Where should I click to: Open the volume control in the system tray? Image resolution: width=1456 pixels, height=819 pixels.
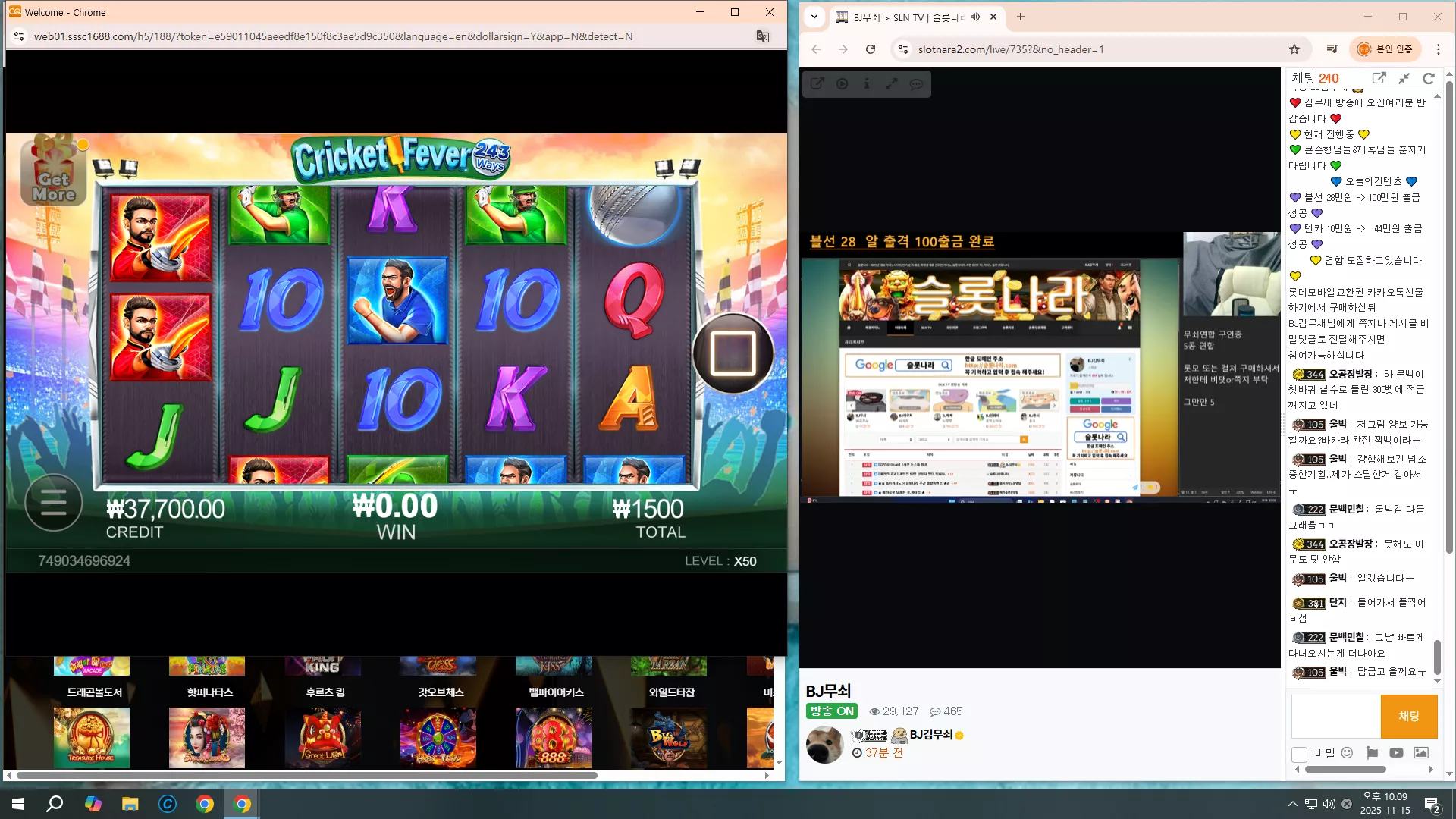[1329, 804]
